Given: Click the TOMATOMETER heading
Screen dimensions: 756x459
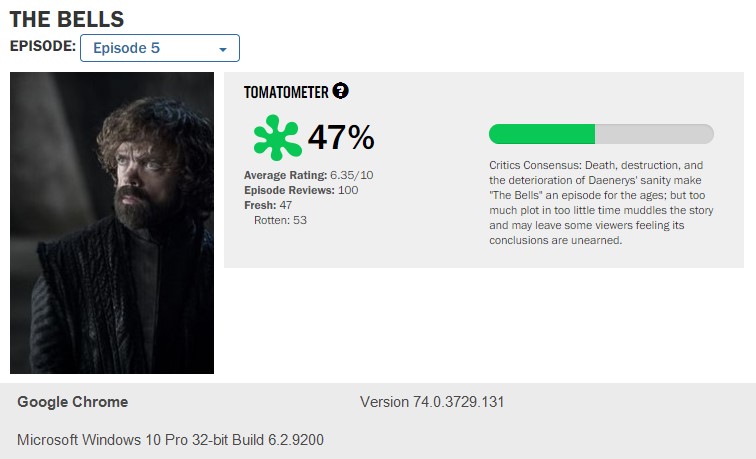Looking at the screenshot, I should pyautogui.click(x=286, y=92).
